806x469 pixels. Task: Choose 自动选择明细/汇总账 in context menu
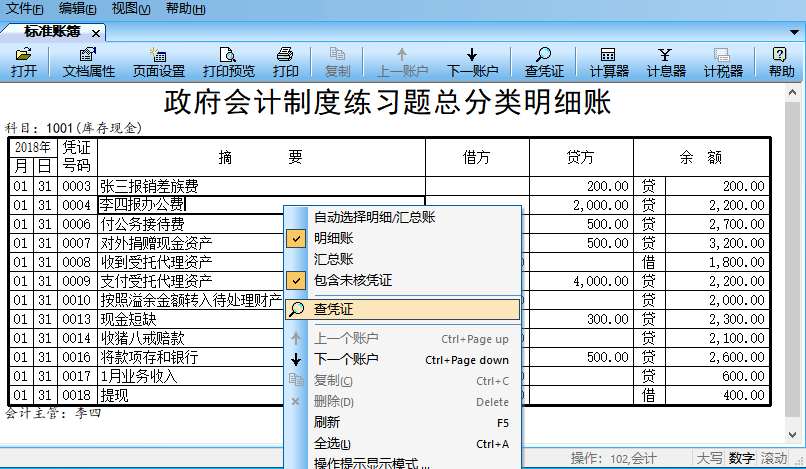pyautogui.click(x=403, y=217)
